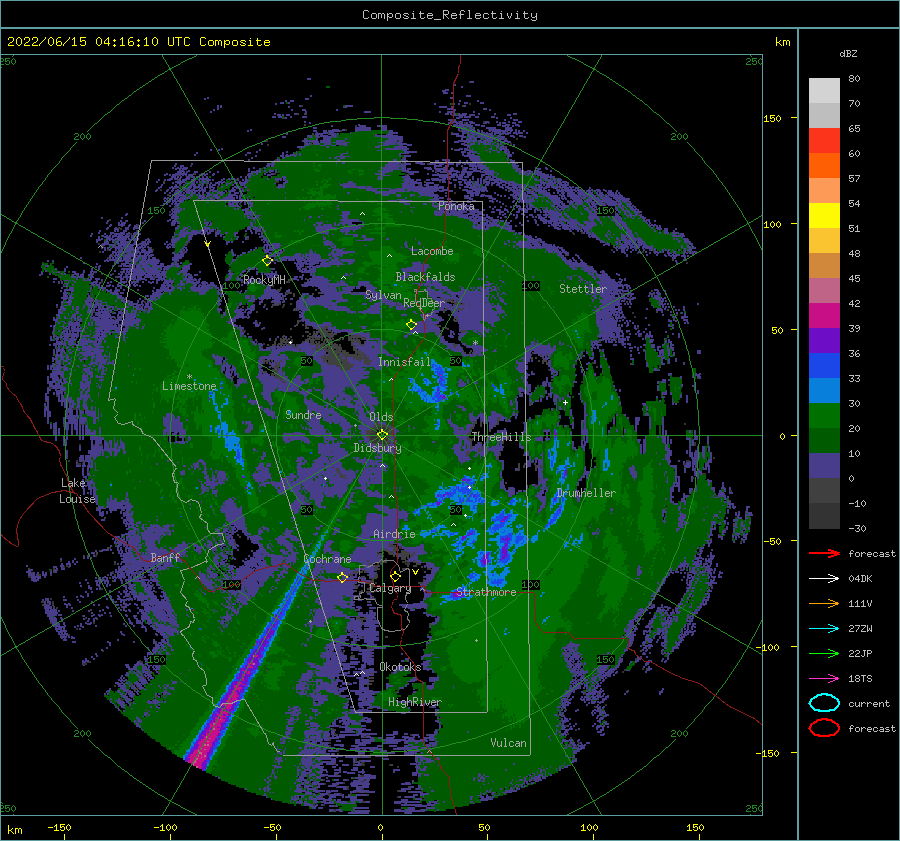This screenshot has width=900, height=841.
Task: Click the Okotoks label
Action: [x=400, y=667]
